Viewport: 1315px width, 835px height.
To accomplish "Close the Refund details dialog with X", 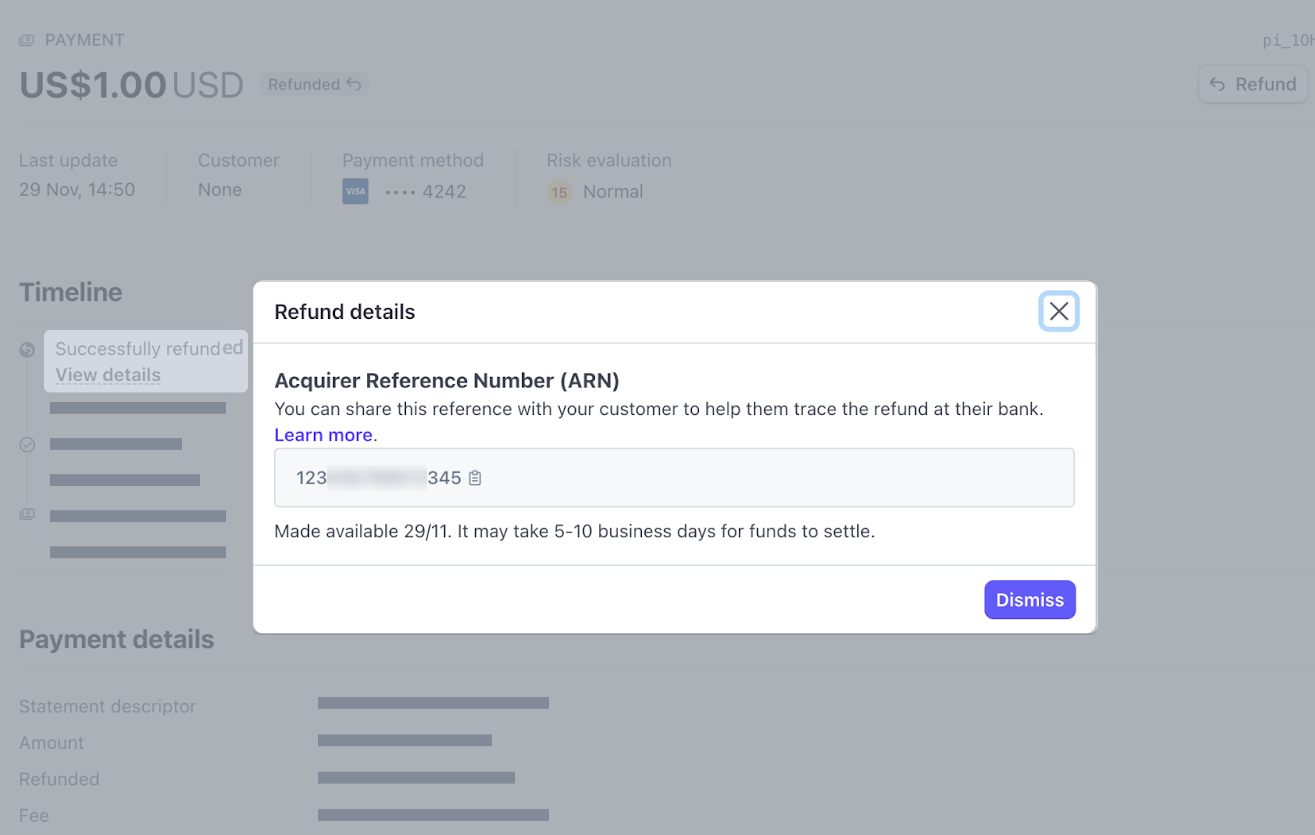I will (x=1058, y=312).
